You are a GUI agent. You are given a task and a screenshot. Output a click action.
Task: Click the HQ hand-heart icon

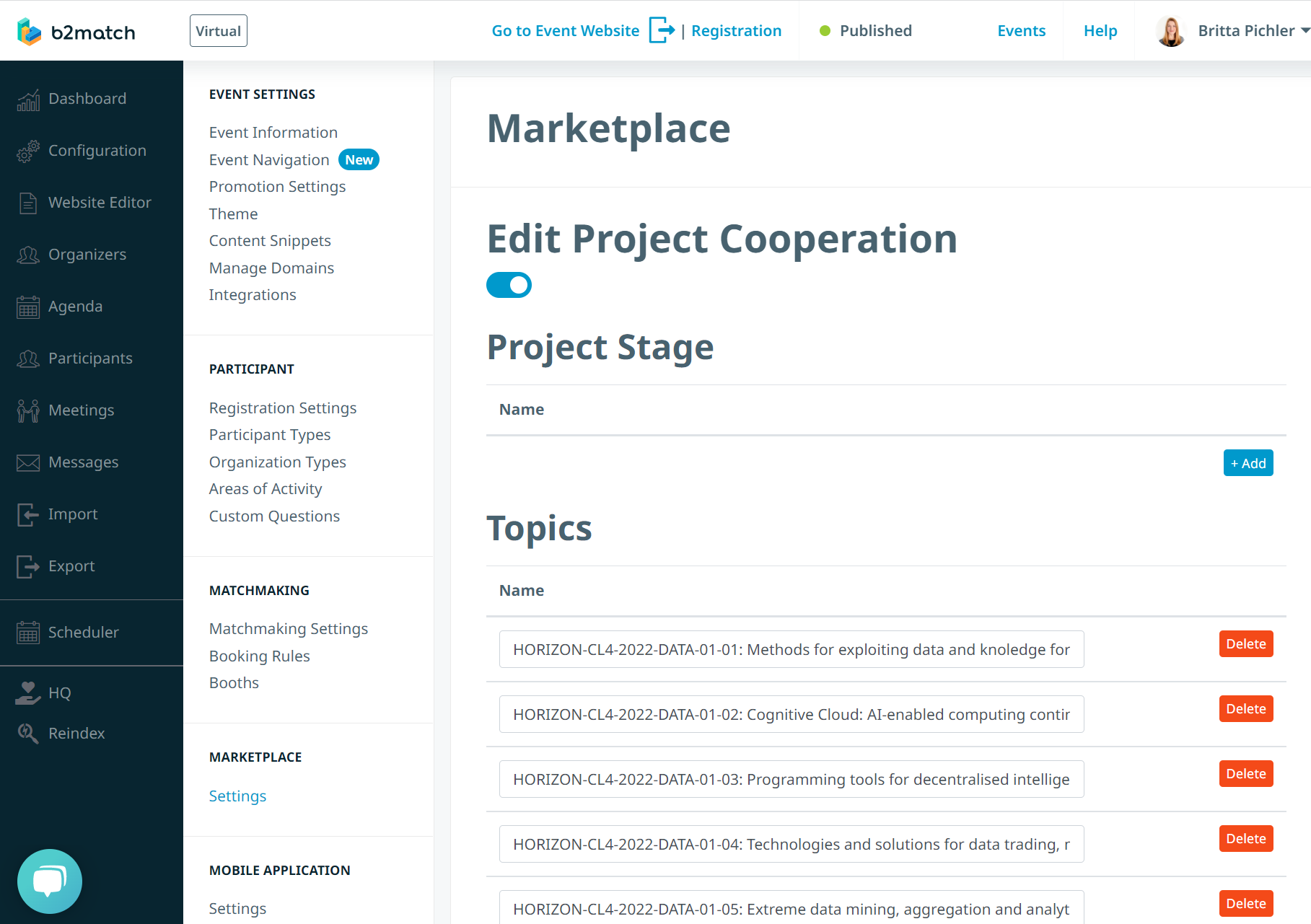[28, 693]
